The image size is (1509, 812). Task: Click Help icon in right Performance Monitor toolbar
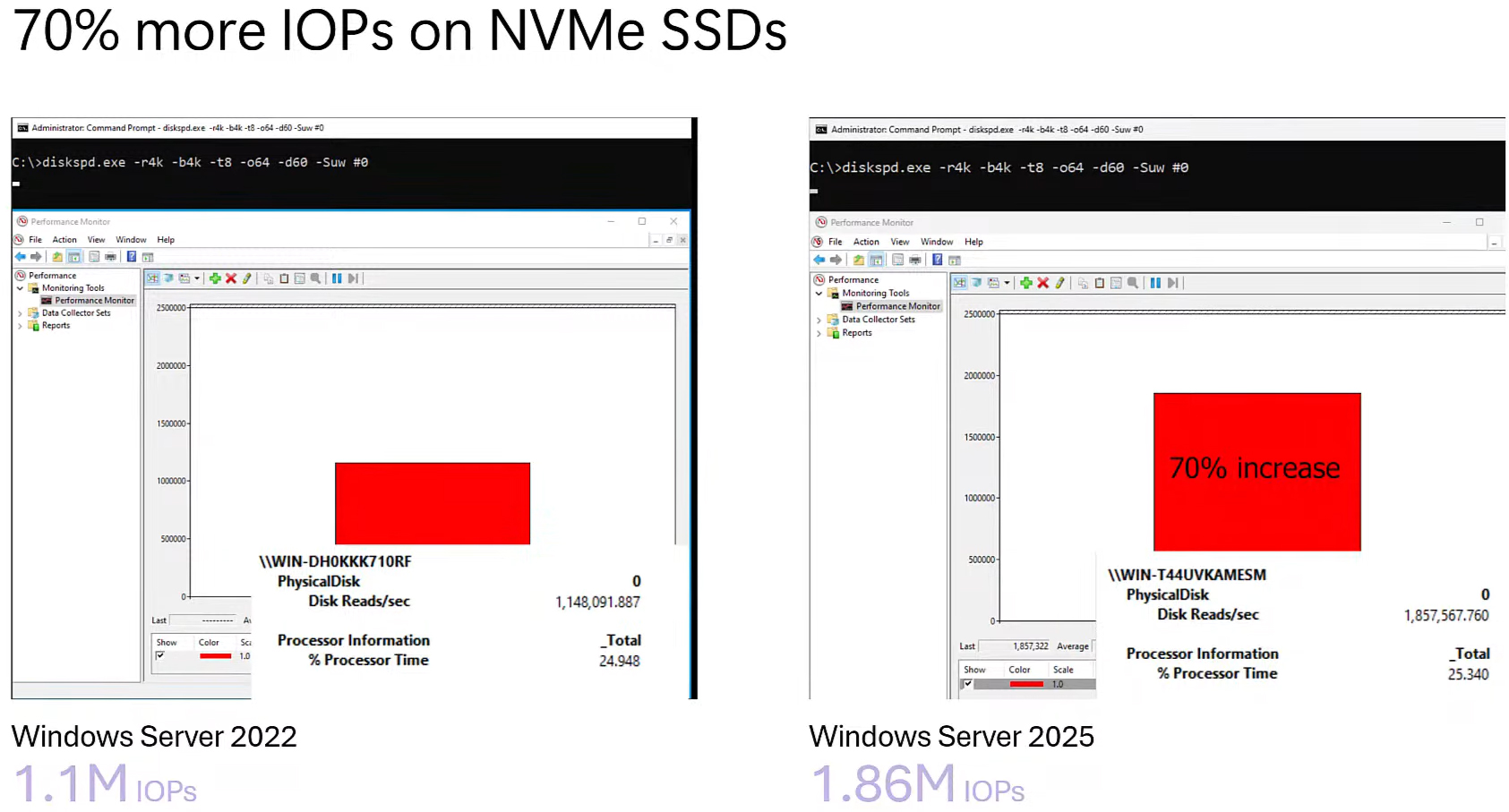point(938,260)
